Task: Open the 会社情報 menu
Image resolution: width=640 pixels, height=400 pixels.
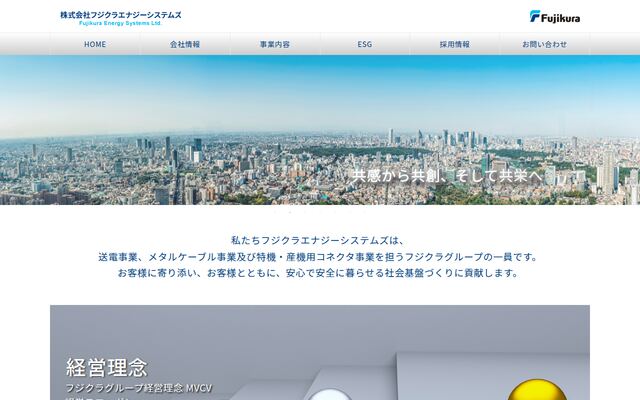Action: click(x=185, y=44)
